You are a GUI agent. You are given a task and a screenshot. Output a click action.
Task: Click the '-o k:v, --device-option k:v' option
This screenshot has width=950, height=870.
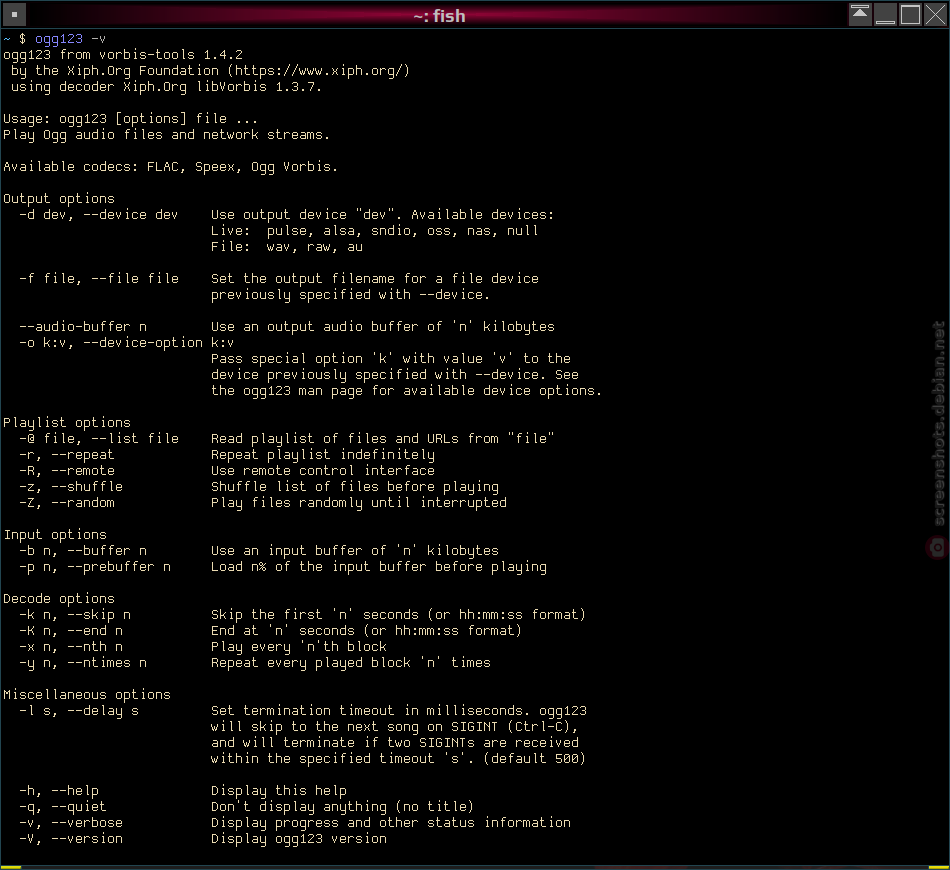(127, 343)
